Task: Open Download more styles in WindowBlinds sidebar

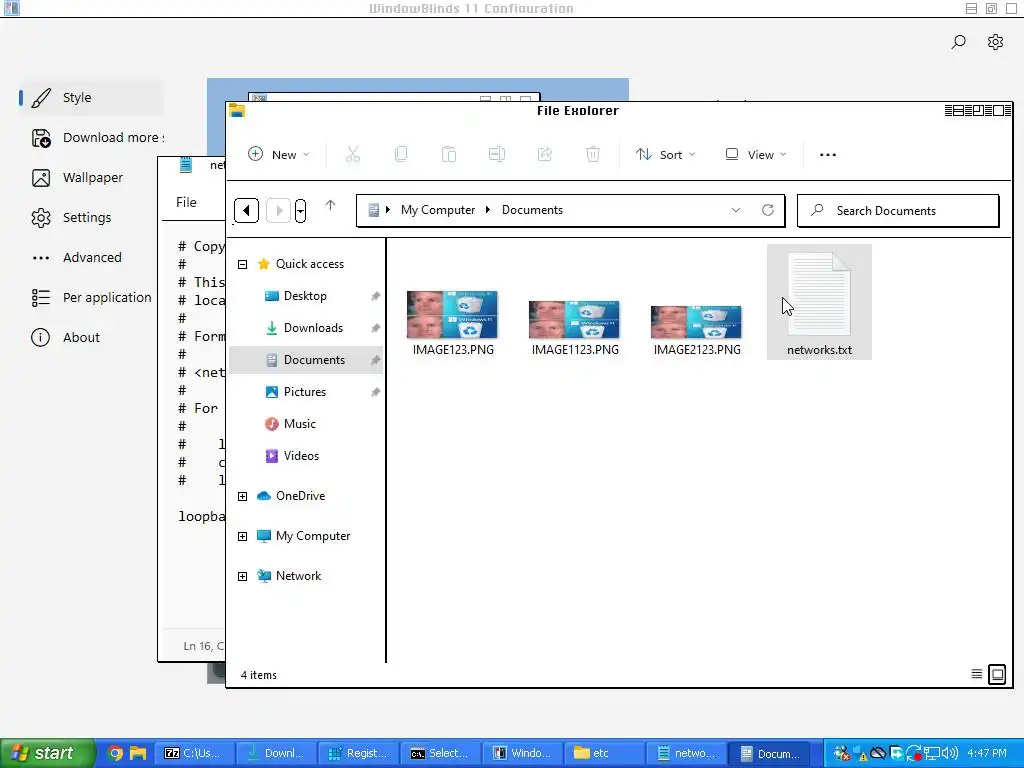Action: click(x=91, y=138)
